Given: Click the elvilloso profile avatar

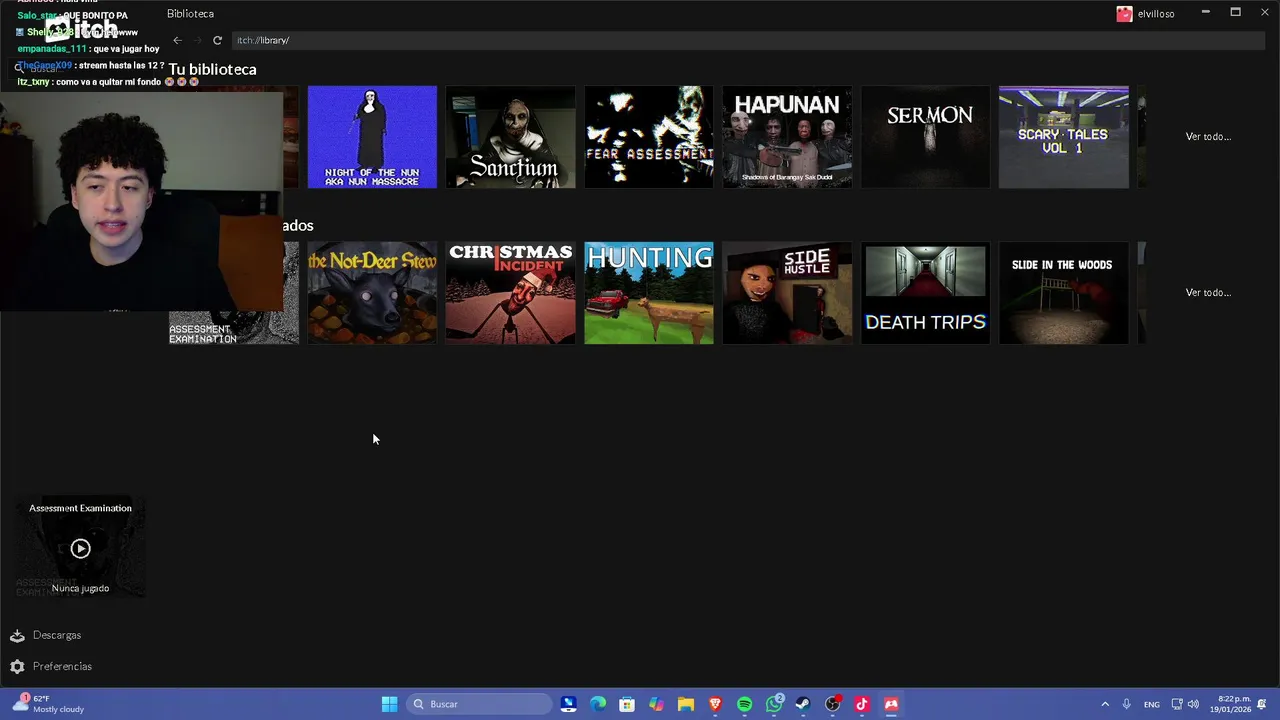Looking at the screenshot, I should pyautogui.click(x=1124, y=14).
